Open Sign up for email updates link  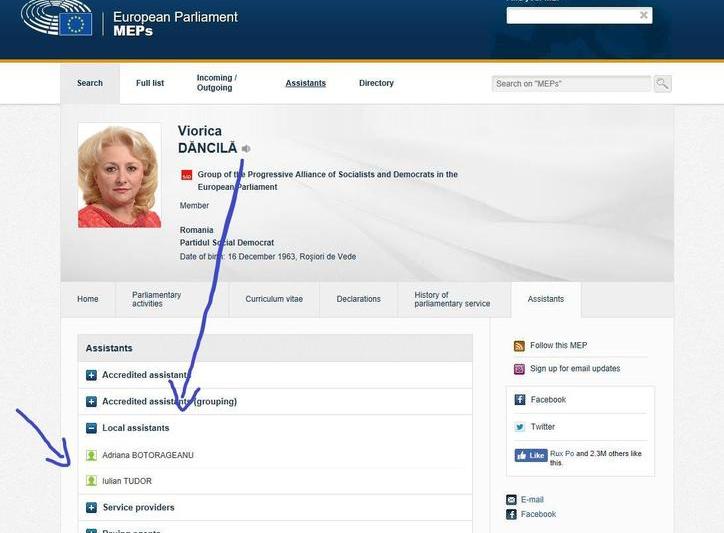(575, 369)
